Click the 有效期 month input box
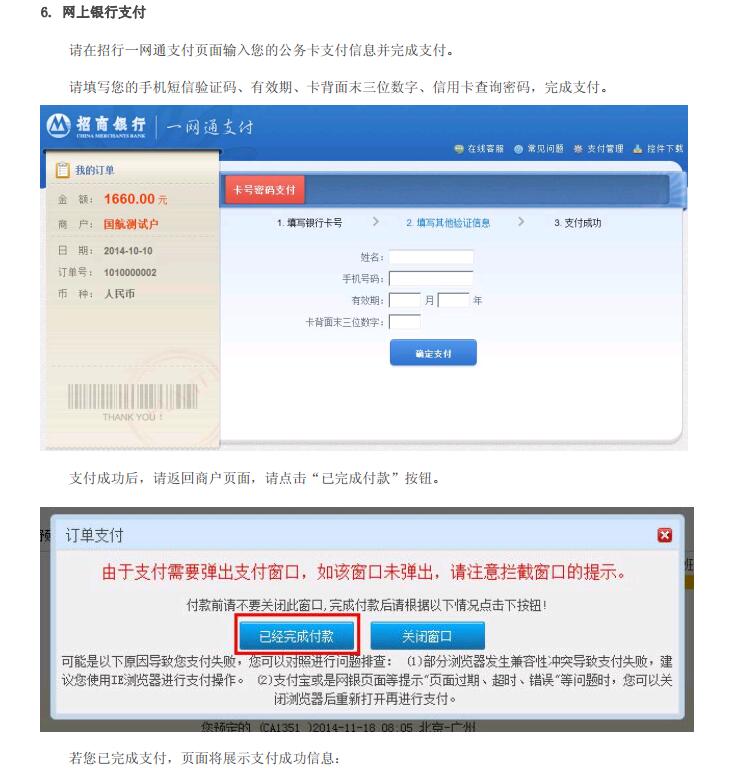Image resolution: width=736 pixels, height=768 pixels. click(404, 300)
